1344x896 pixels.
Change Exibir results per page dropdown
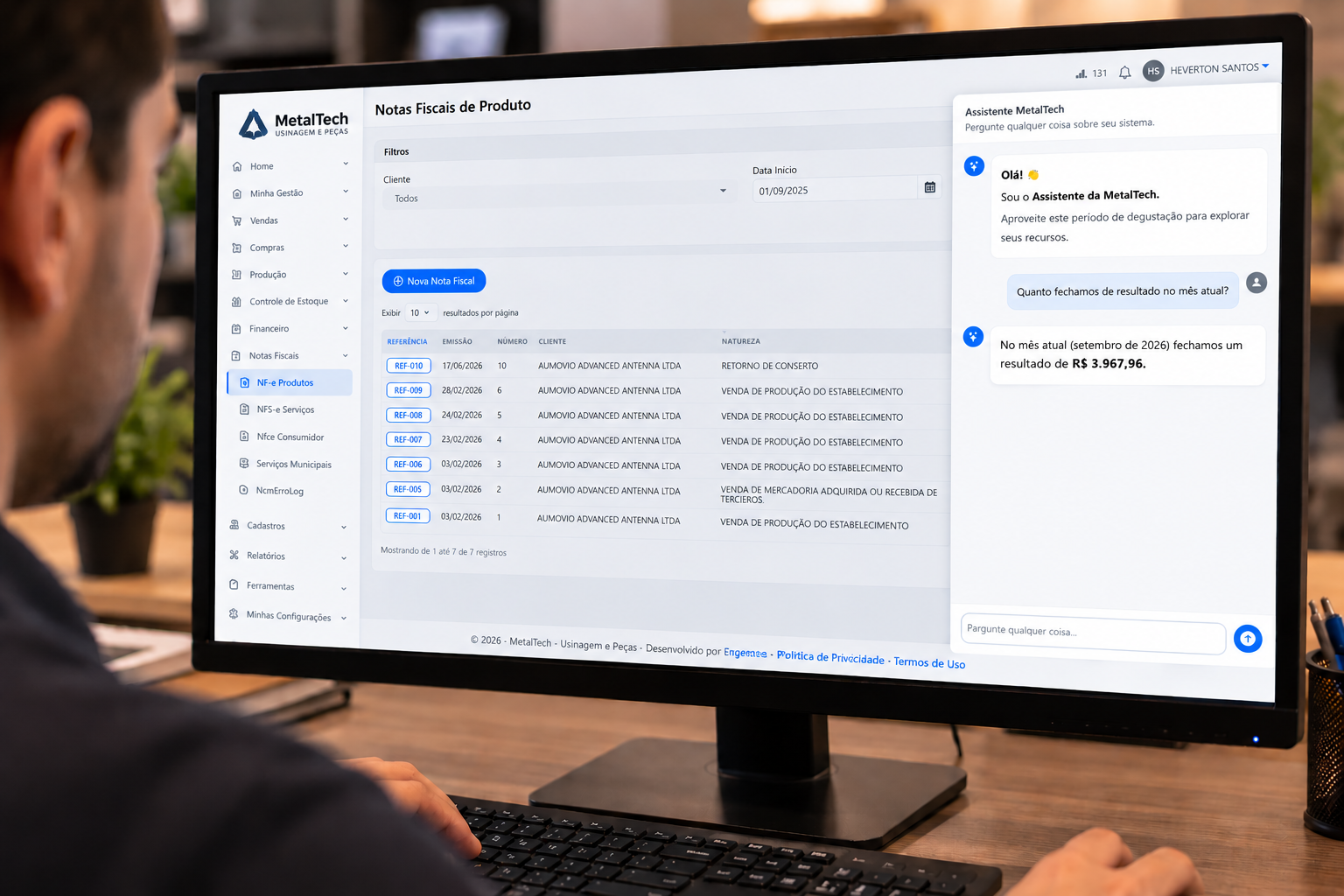pos(420,312)
